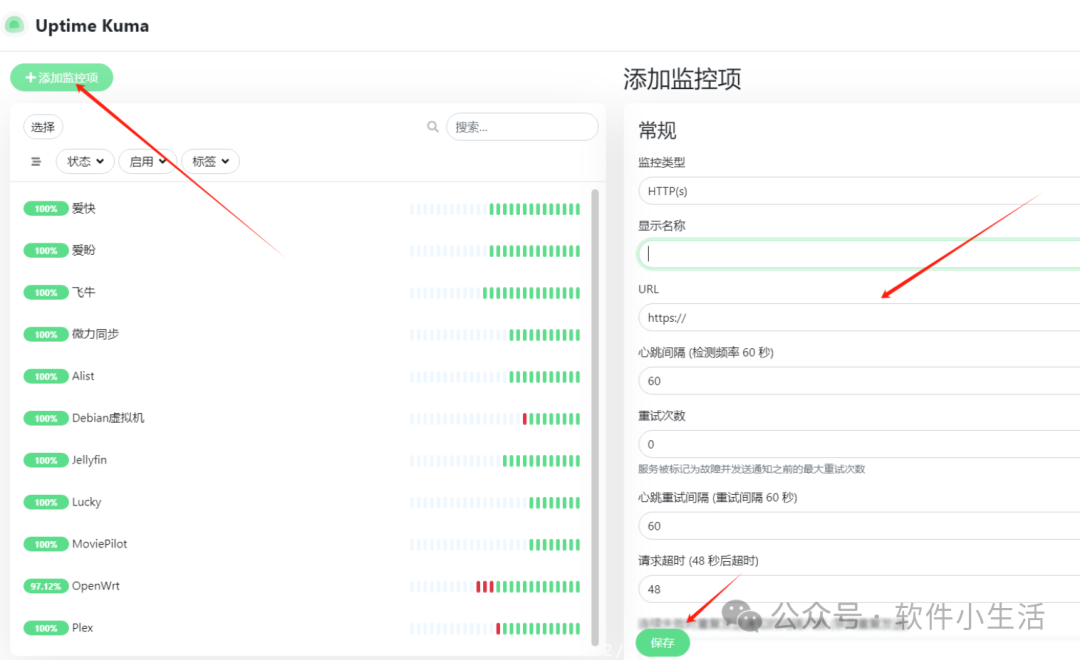The image size is (1080, 660).
Task: Open the 爱快 monitor
Action: click(302, 209)
